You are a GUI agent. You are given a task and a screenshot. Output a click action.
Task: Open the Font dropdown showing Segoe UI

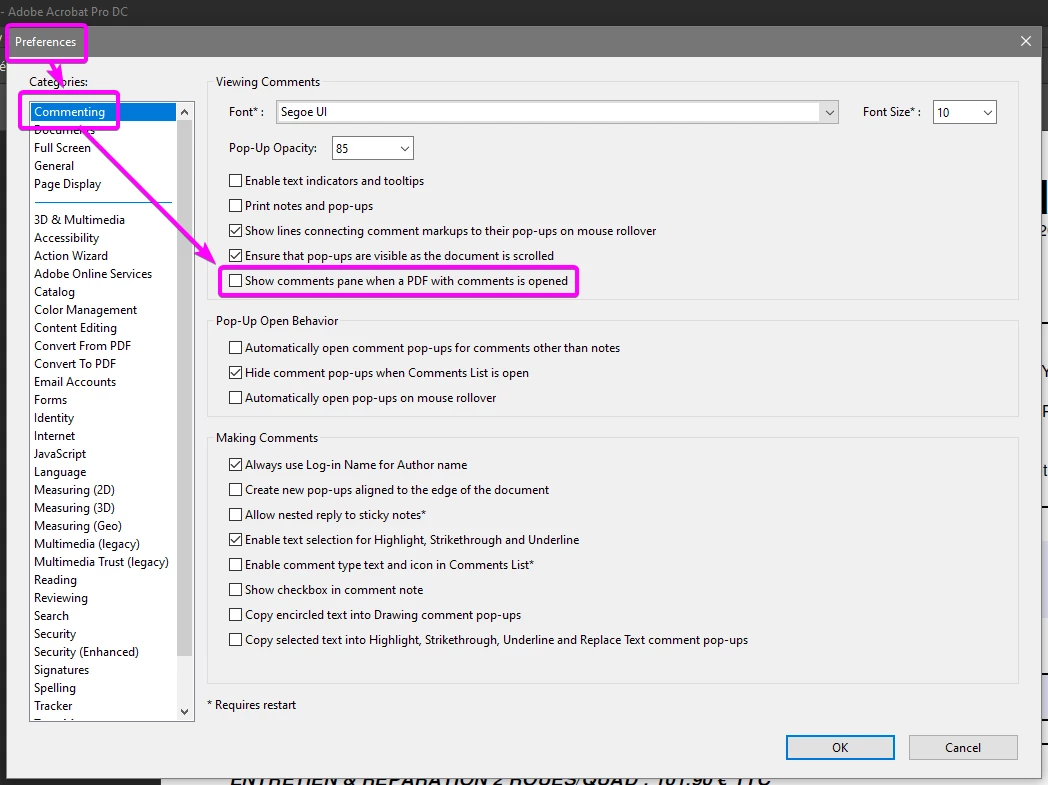557,112
